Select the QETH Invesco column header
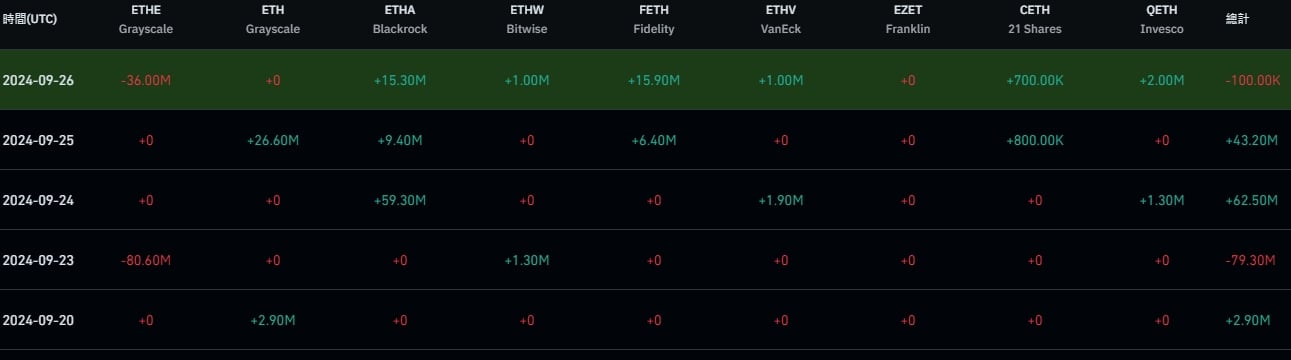Screen dimensions: 1291x360 [1161, 20]
